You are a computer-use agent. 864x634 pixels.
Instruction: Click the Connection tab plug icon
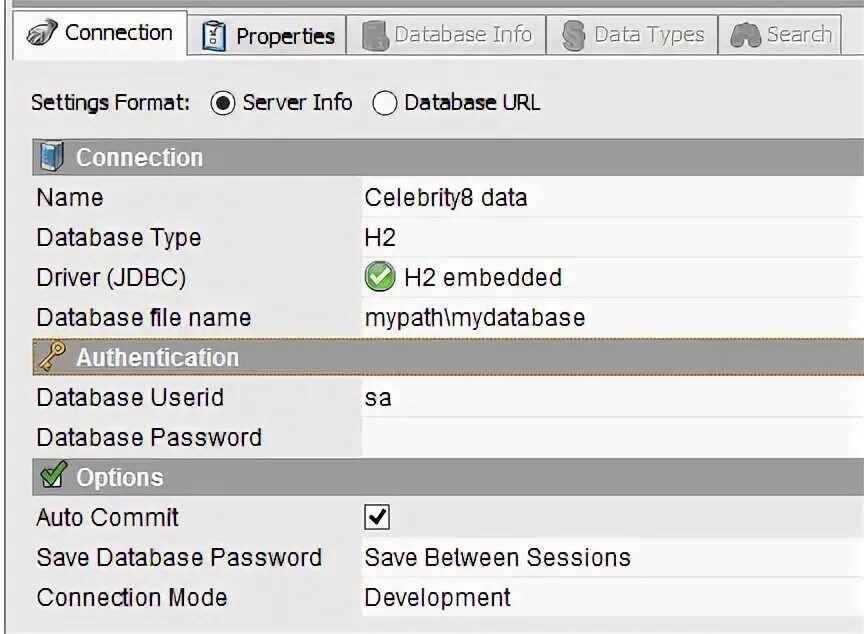click(x=41, y=33)
